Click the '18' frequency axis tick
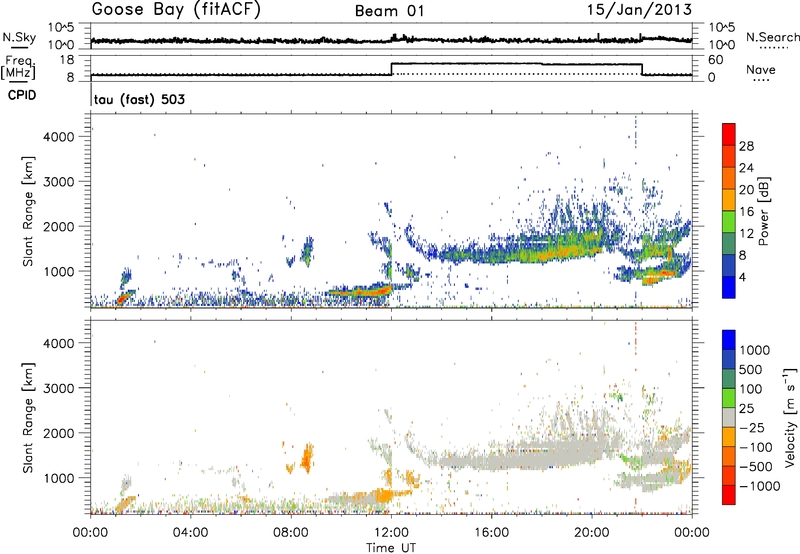This screenshot has height=554, width=800. [66, 60]
